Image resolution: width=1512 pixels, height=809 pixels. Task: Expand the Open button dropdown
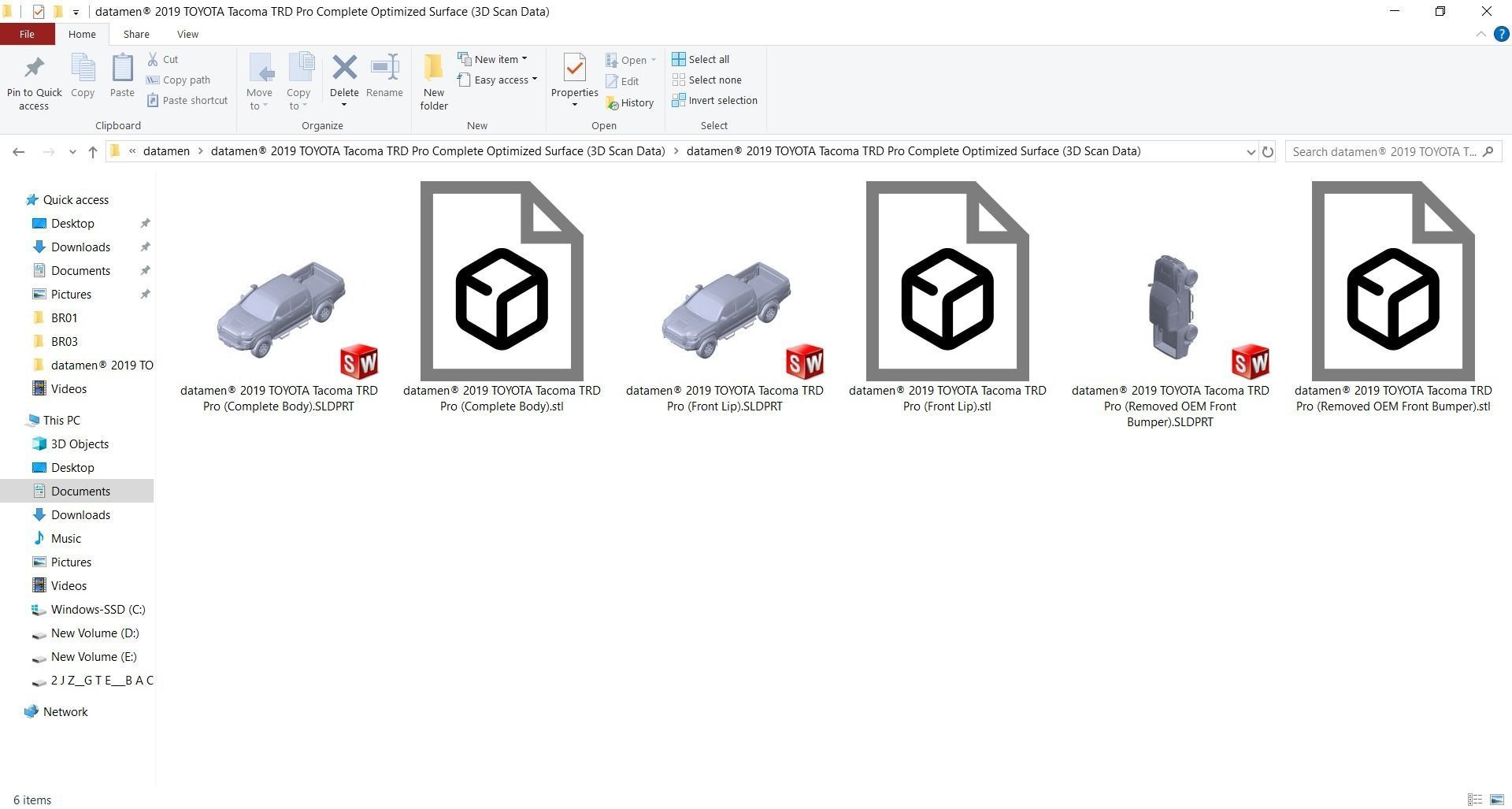653,60
